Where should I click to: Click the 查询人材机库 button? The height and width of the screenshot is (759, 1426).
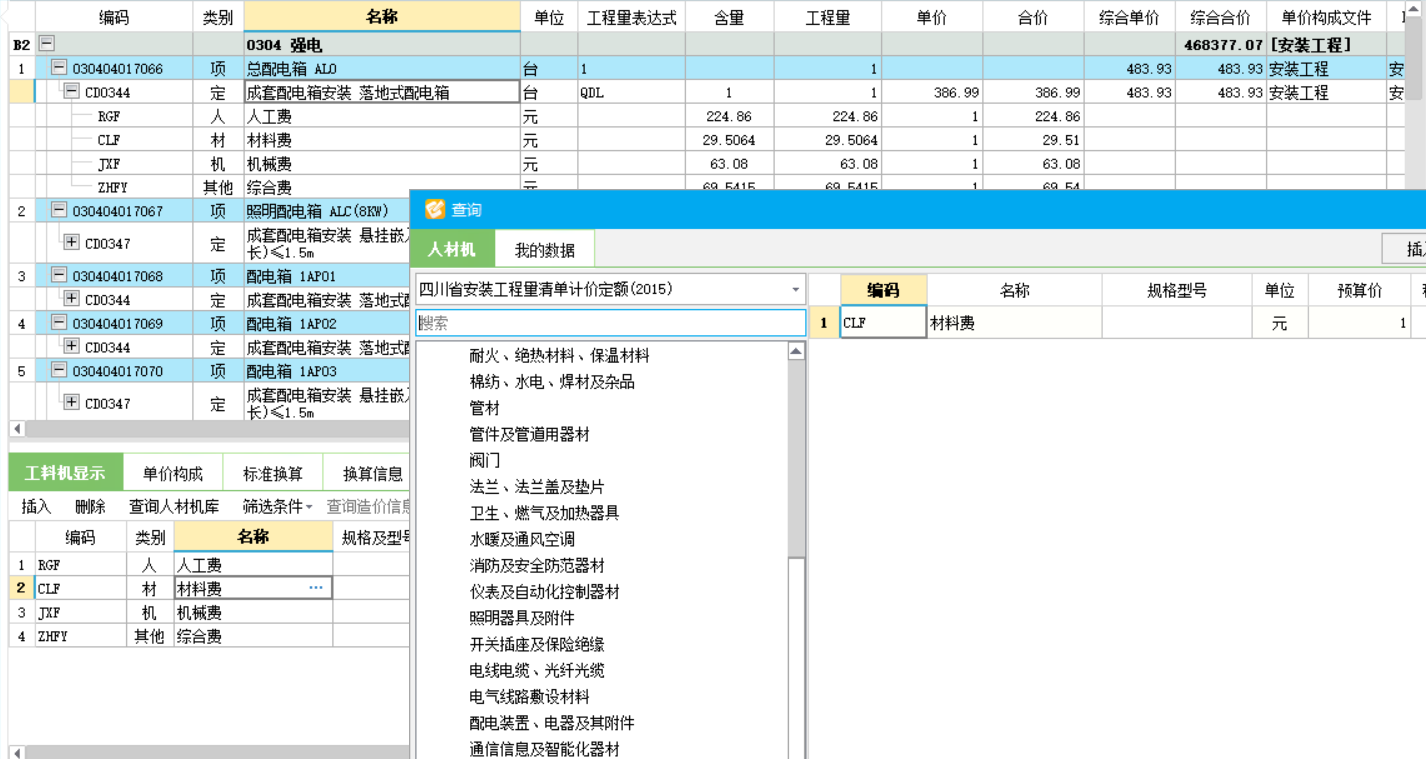tap(174, 507)
